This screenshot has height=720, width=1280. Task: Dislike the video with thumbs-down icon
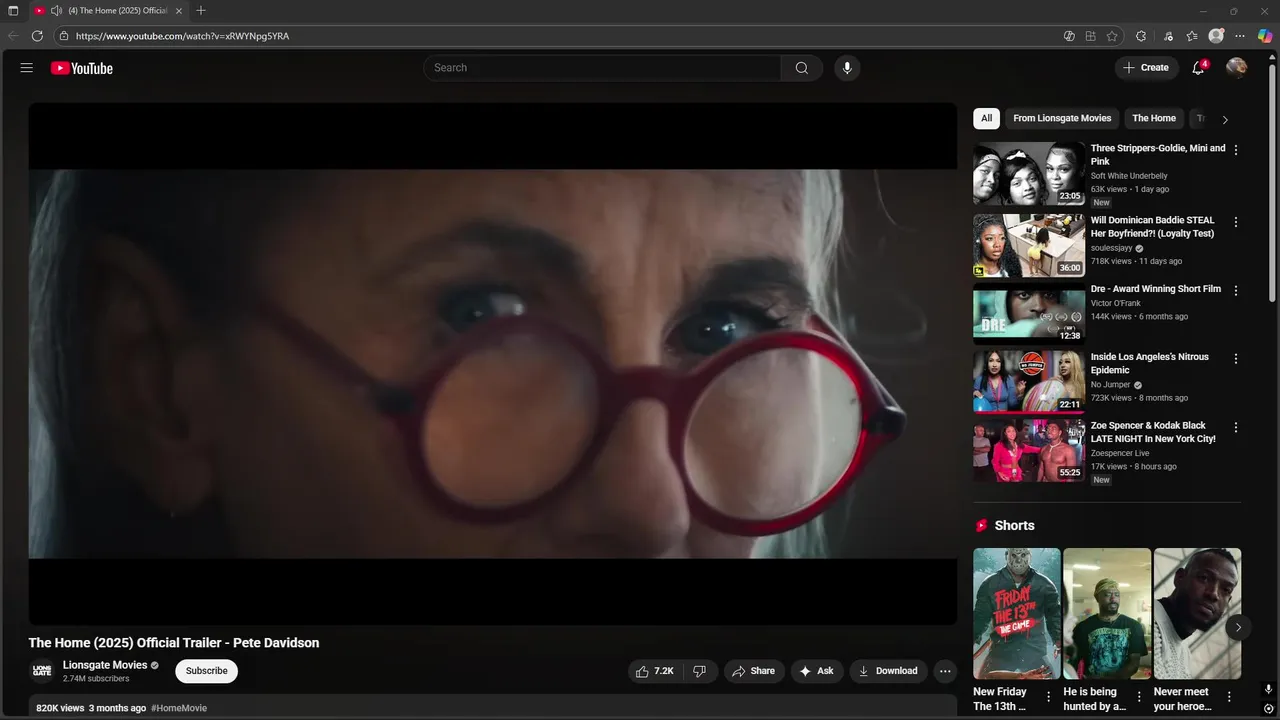click(x=700, y=671)
